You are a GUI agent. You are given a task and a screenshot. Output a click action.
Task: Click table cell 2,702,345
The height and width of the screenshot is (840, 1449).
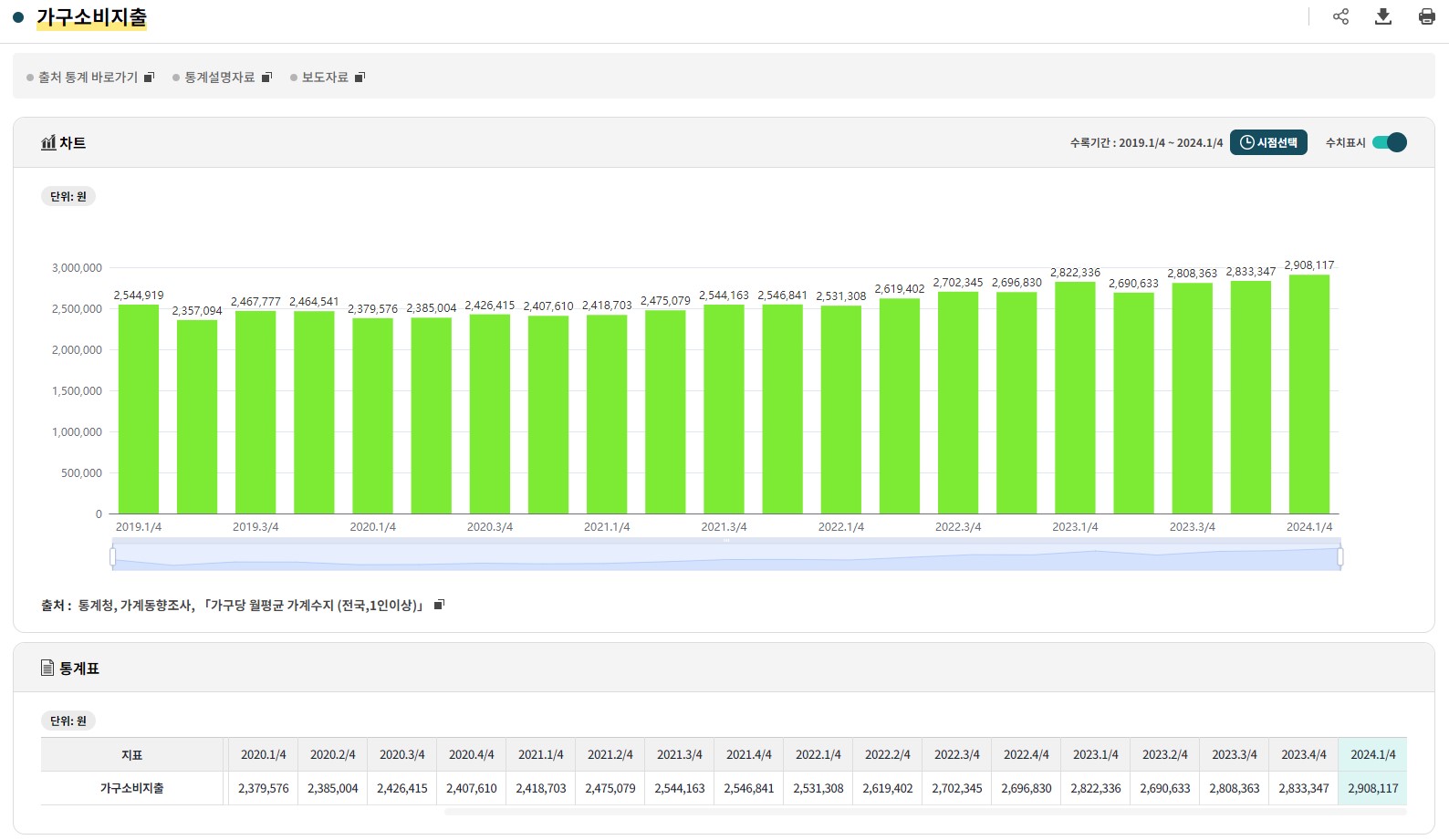click(x=956, y=788)
